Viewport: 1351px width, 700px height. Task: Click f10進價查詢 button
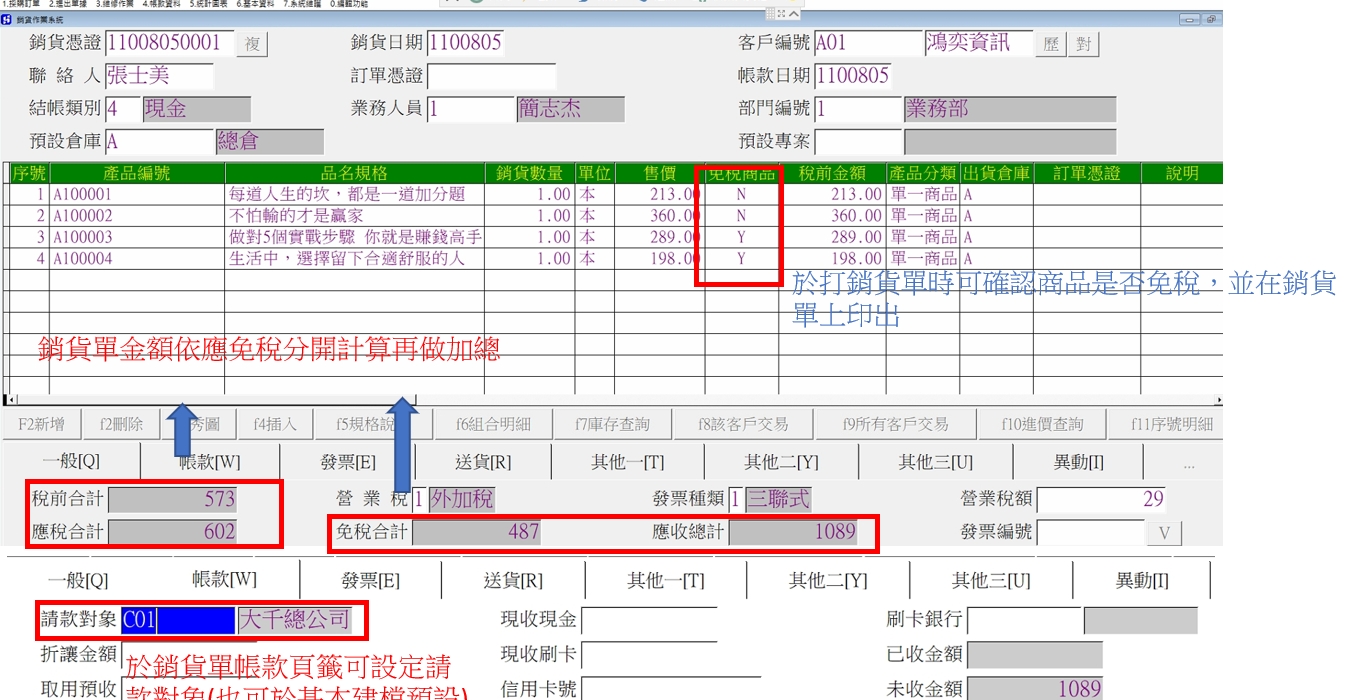click(x=1041, y=424)
